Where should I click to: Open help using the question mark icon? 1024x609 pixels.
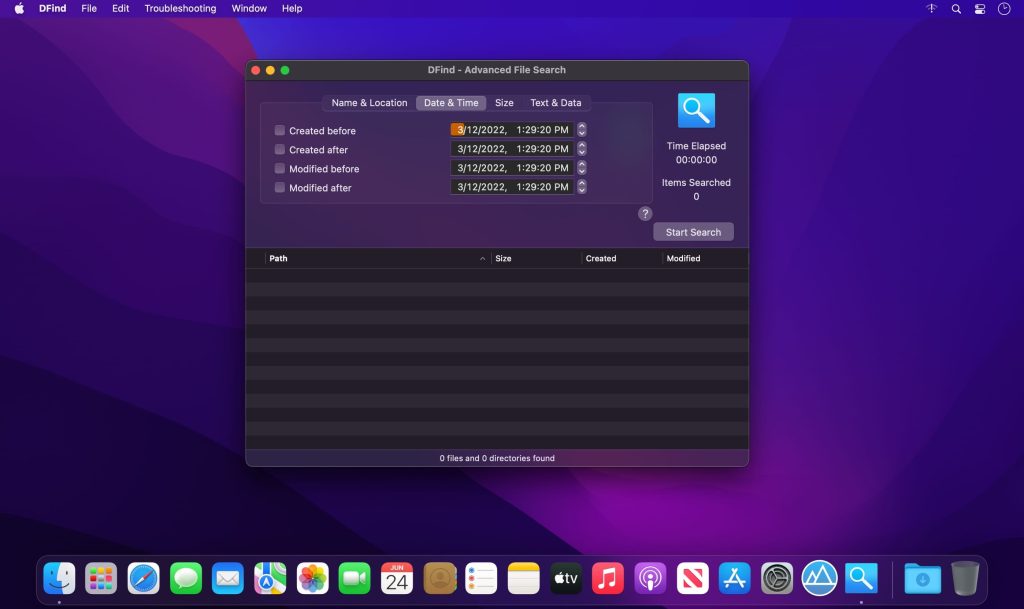coord(645,213)
